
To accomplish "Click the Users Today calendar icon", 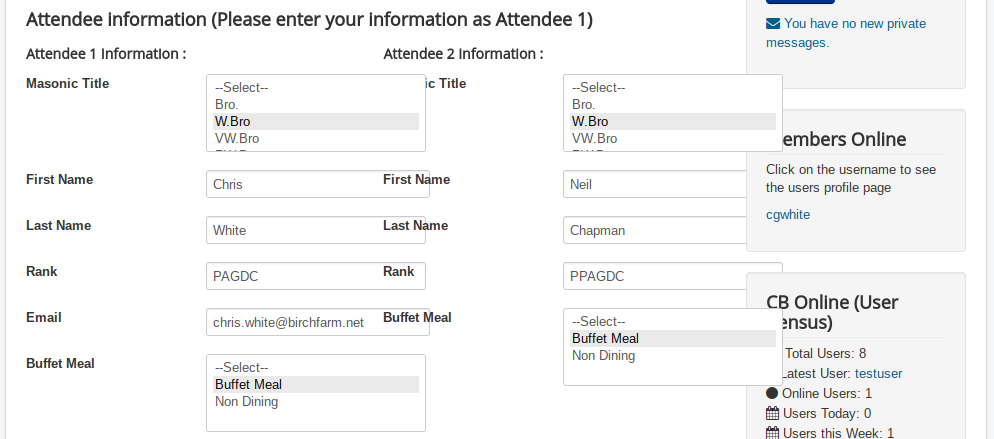I will click(772, 413).
